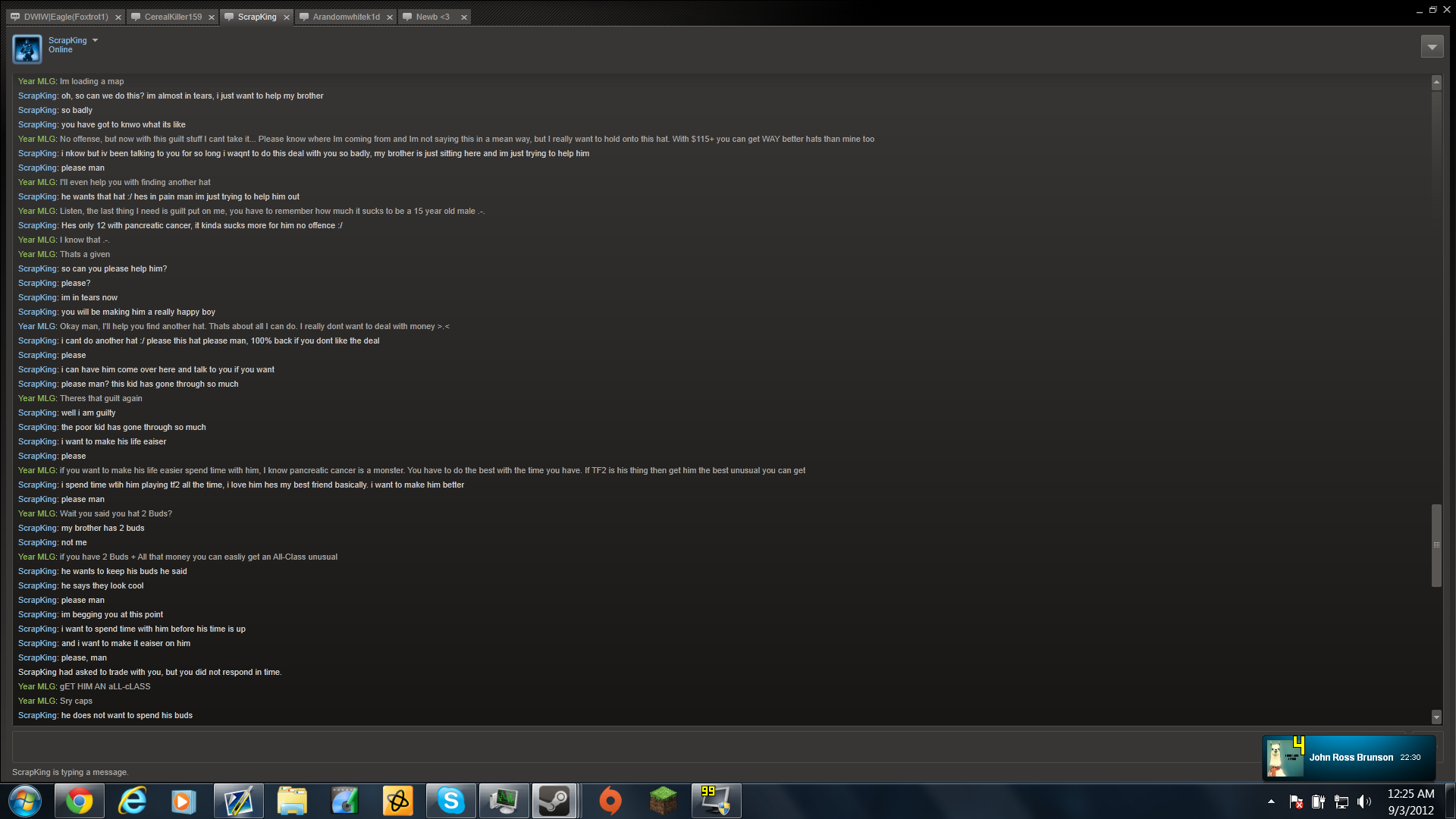Show hidden system tray icons
Viewport: 1456px width, 819px height.
click(x=1271, y=802)
